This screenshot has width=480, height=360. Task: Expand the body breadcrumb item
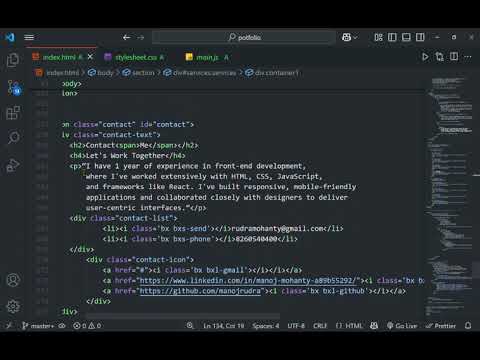point(101,73)
